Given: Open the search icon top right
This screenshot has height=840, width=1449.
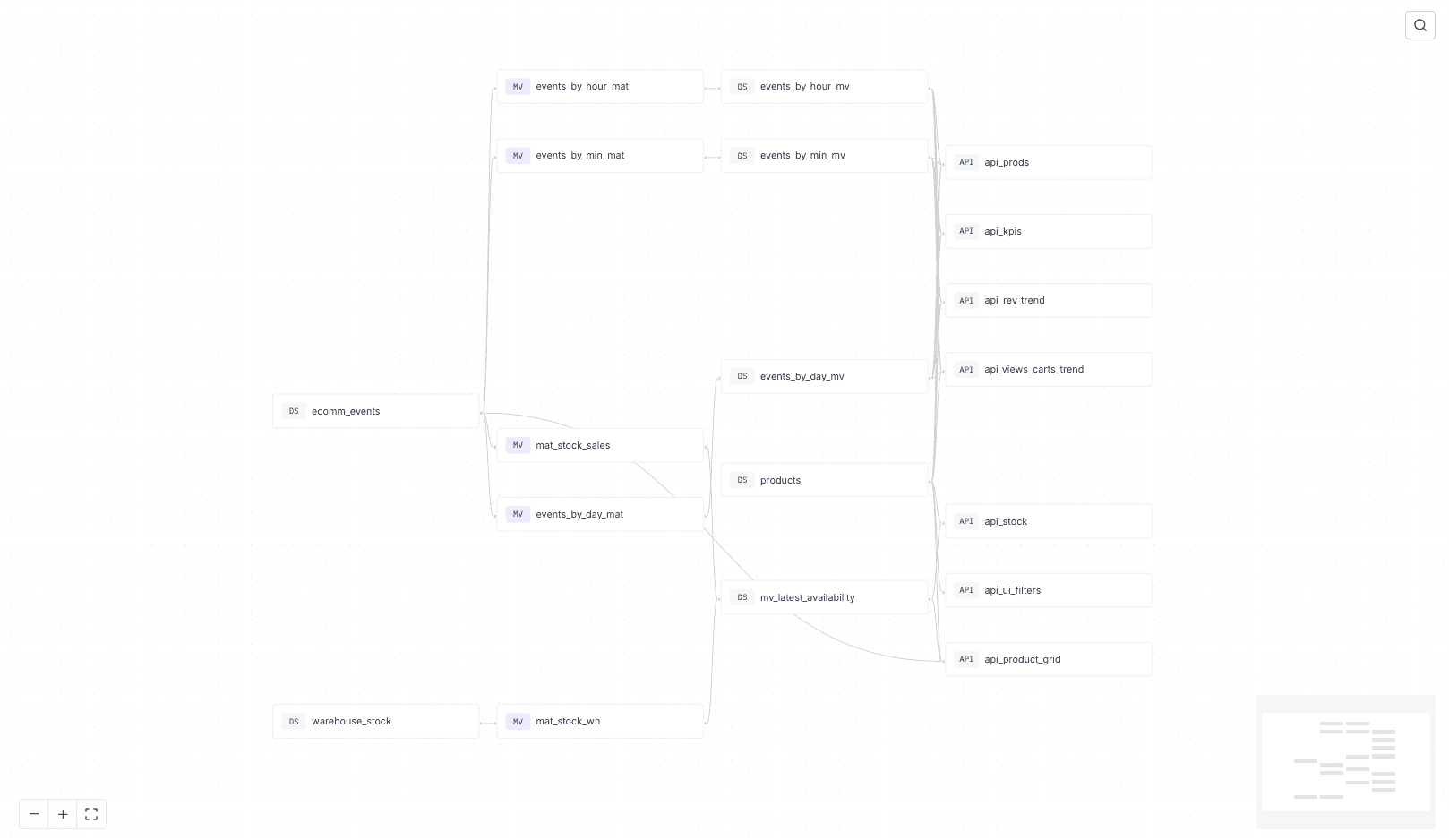Looking at the screenshot, I should 1419,24.
